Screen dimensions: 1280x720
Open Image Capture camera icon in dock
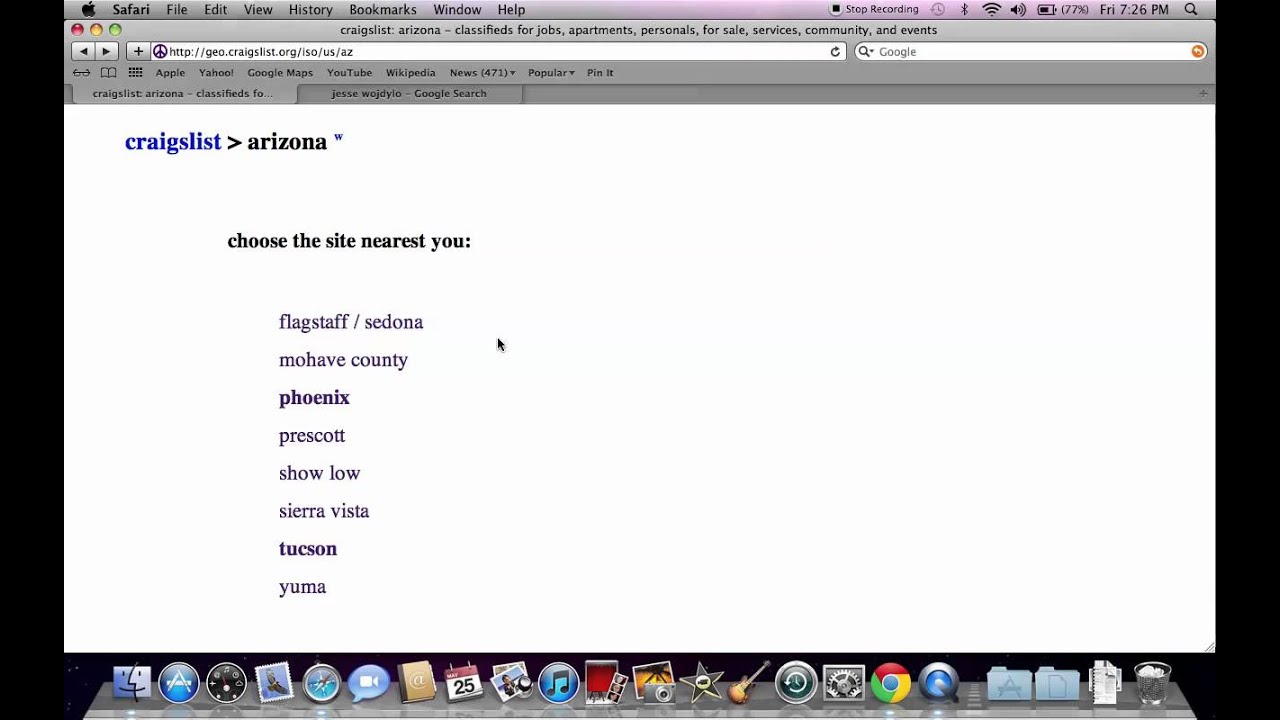[653, 683]
